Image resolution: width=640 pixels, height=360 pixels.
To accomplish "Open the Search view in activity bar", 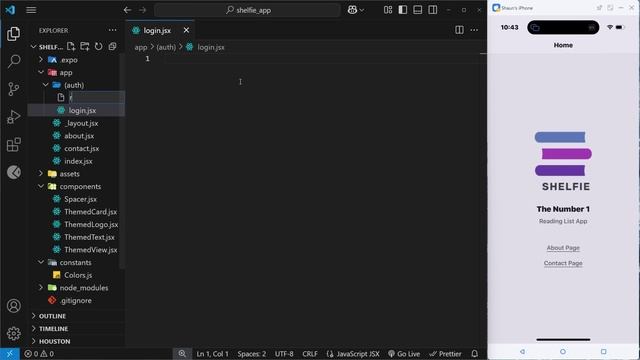I will pyautogui.click(x=13, y=61).
